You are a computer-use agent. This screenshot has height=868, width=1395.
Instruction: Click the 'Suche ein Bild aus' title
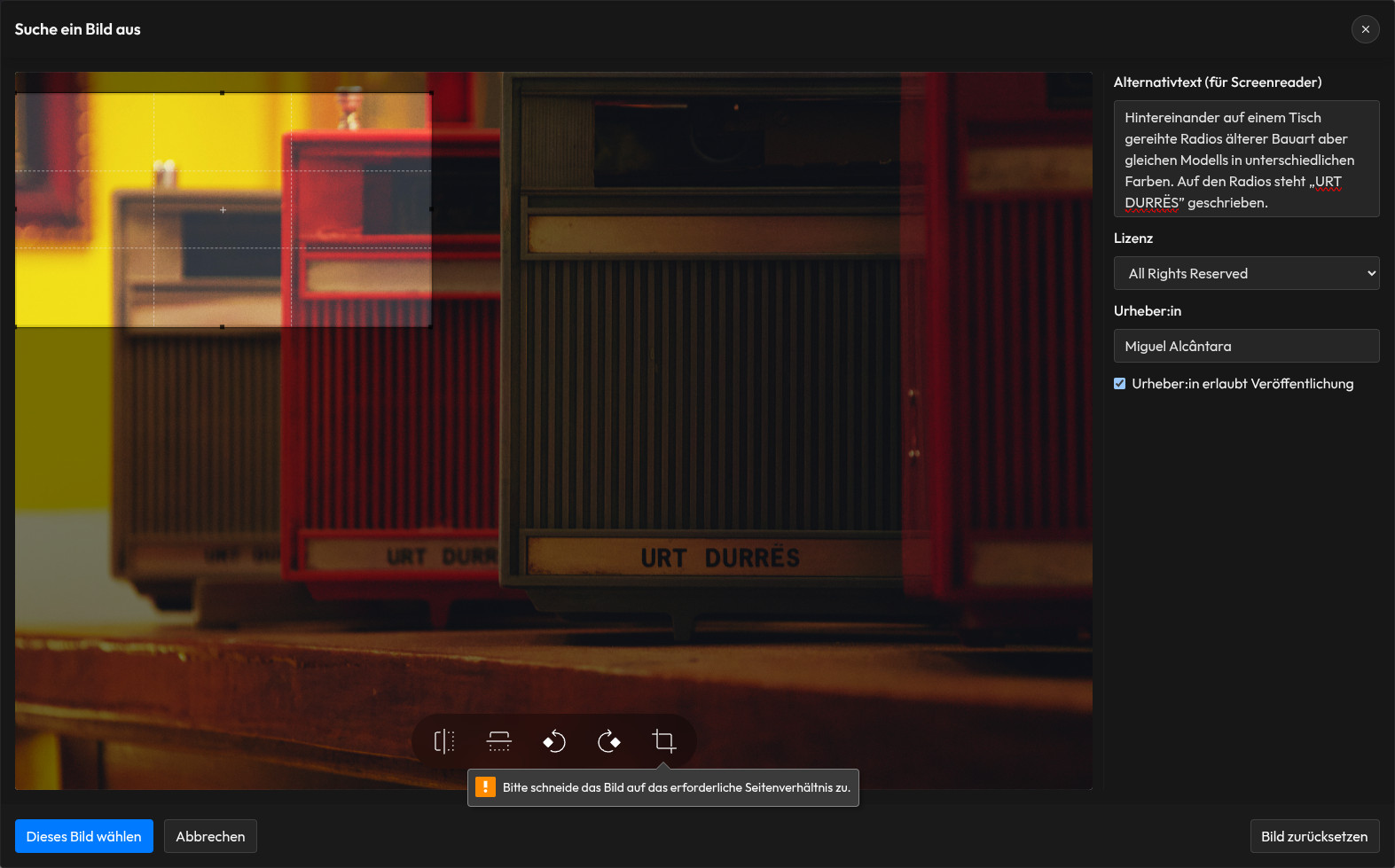click(x=78, y=29)
